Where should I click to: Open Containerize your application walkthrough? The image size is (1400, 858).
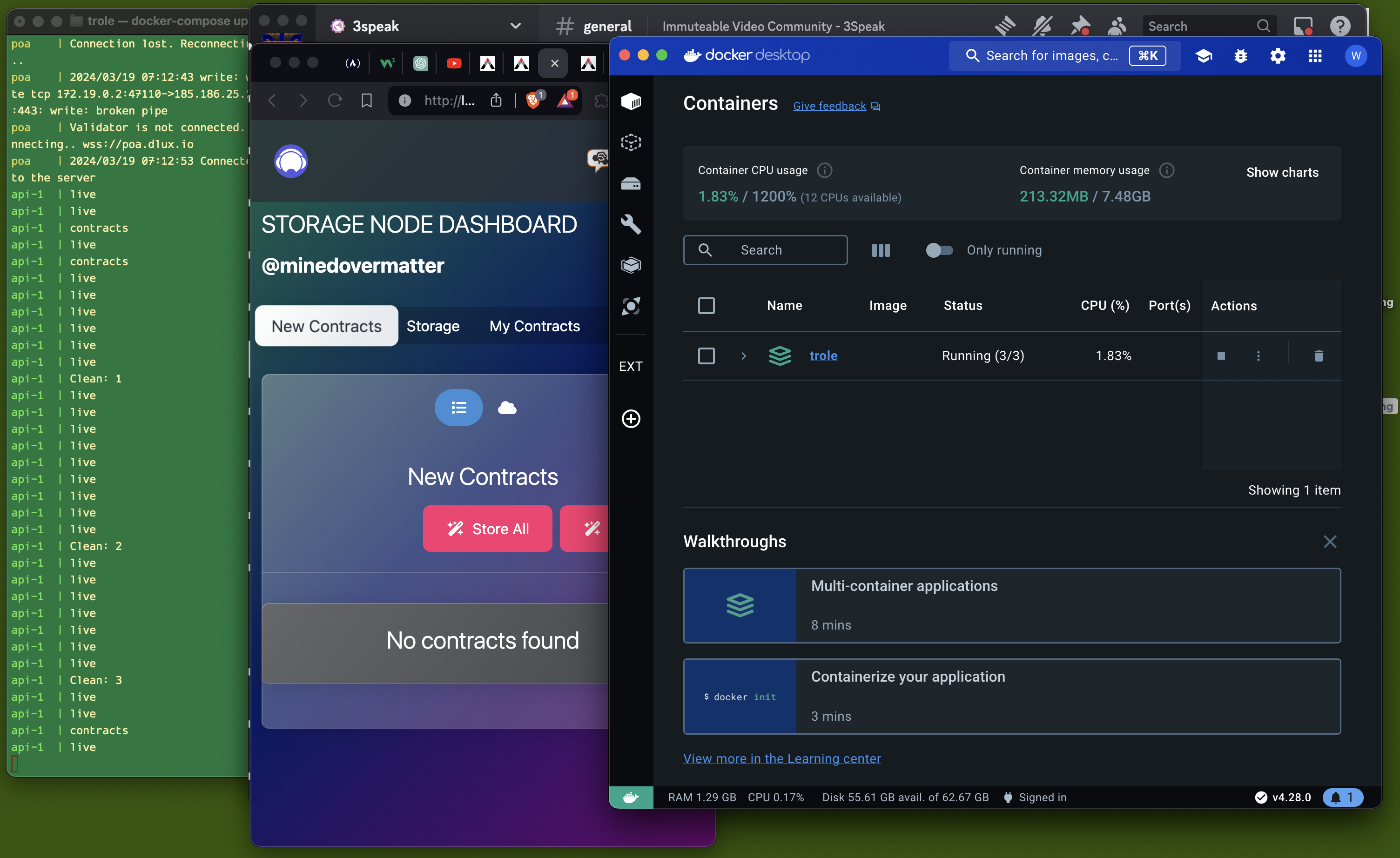click(x=1011, y=696)
